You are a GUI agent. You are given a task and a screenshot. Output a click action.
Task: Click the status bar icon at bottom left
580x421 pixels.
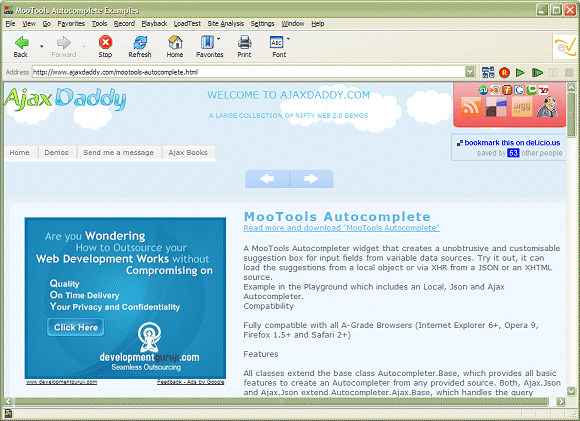(8, 414)
